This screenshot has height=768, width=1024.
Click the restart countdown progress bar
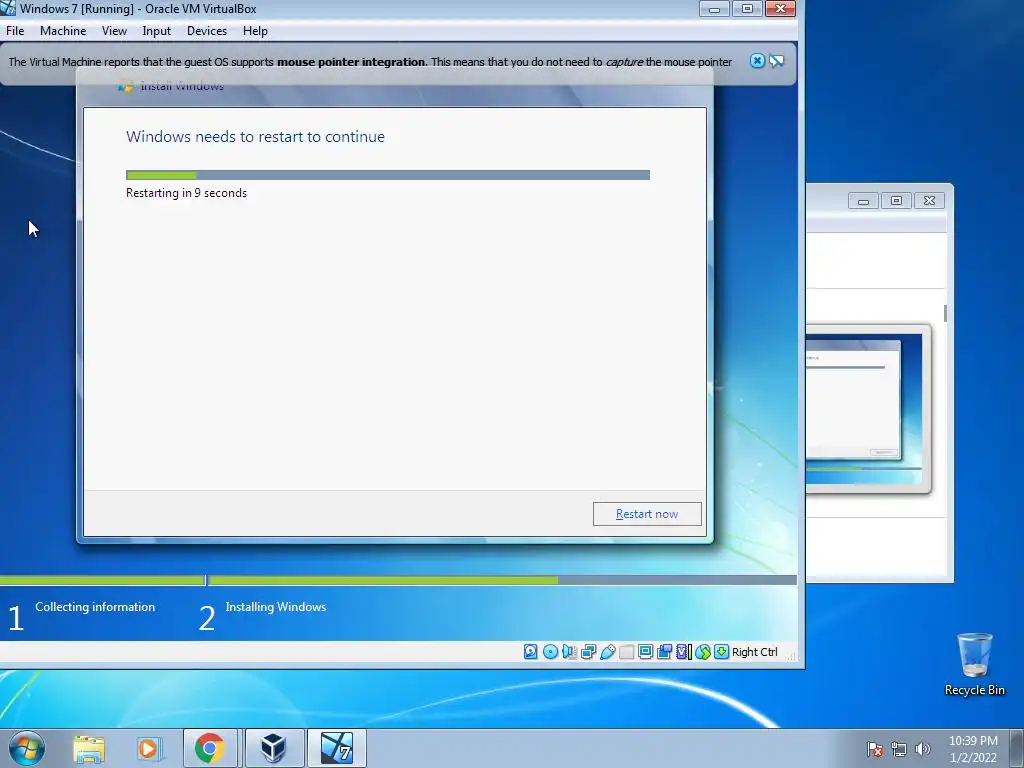388,175
